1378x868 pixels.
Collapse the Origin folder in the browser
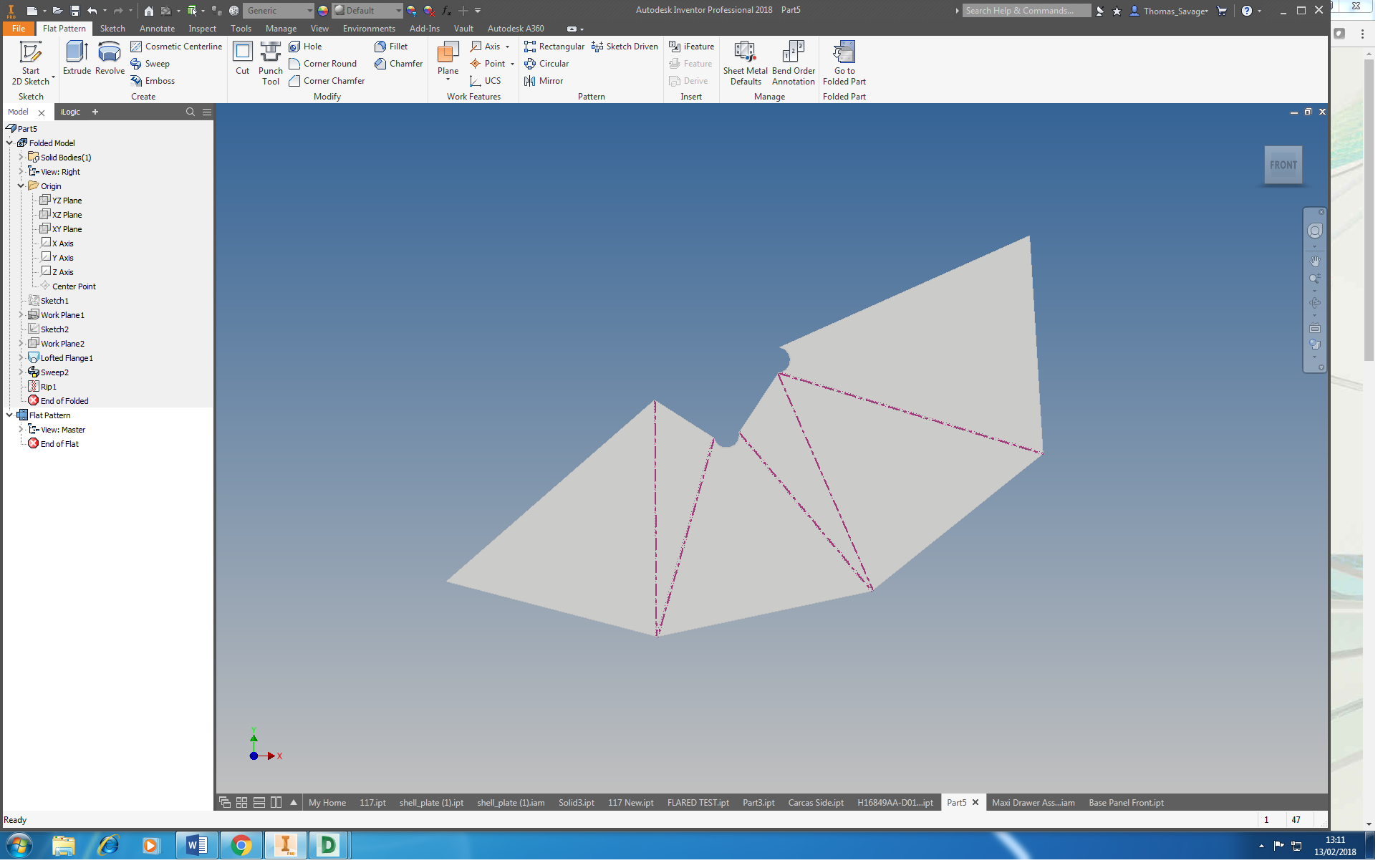tap(21, 185)
